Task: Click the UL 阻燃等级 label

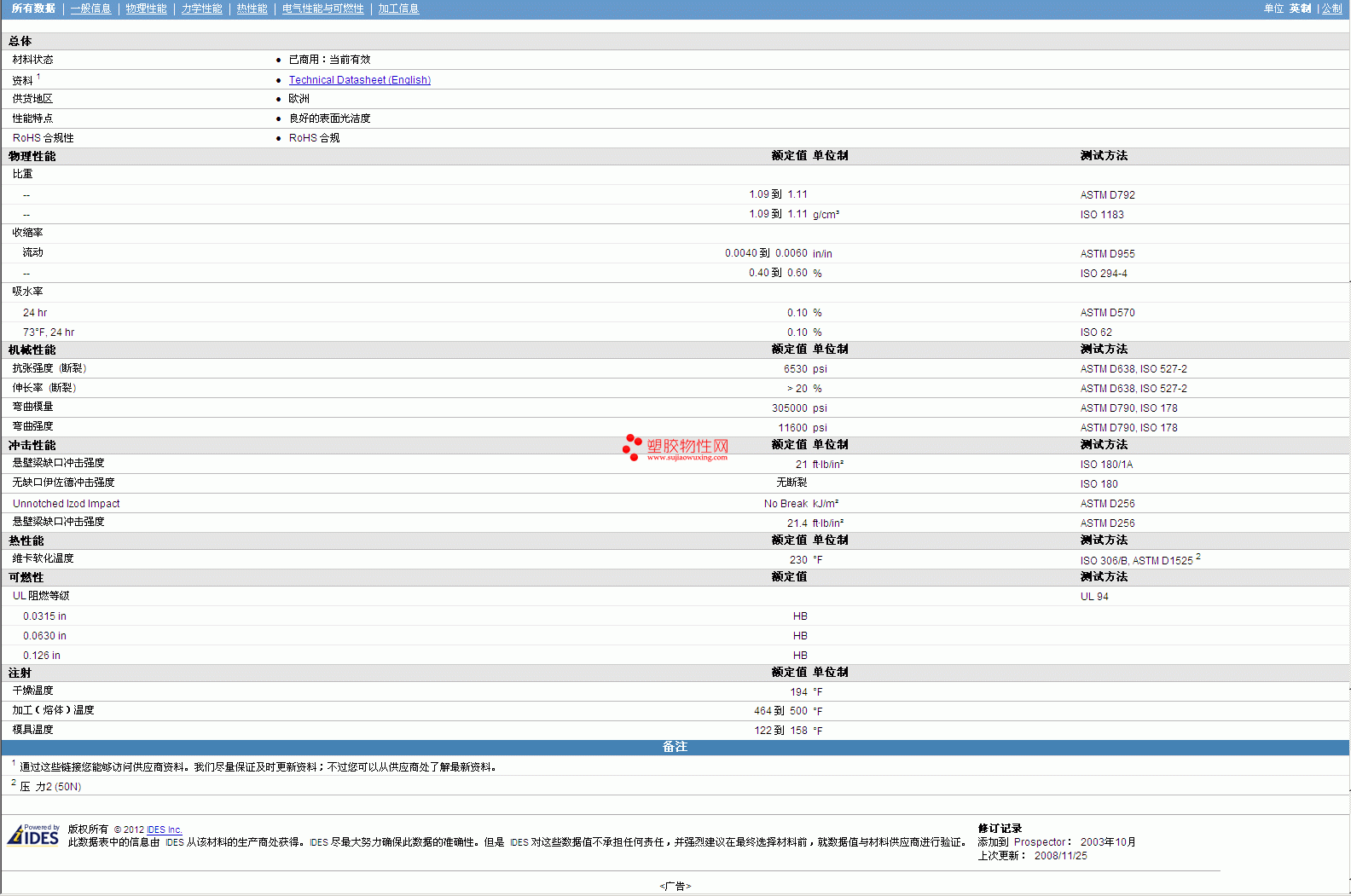Action: (x=41, y=596)
